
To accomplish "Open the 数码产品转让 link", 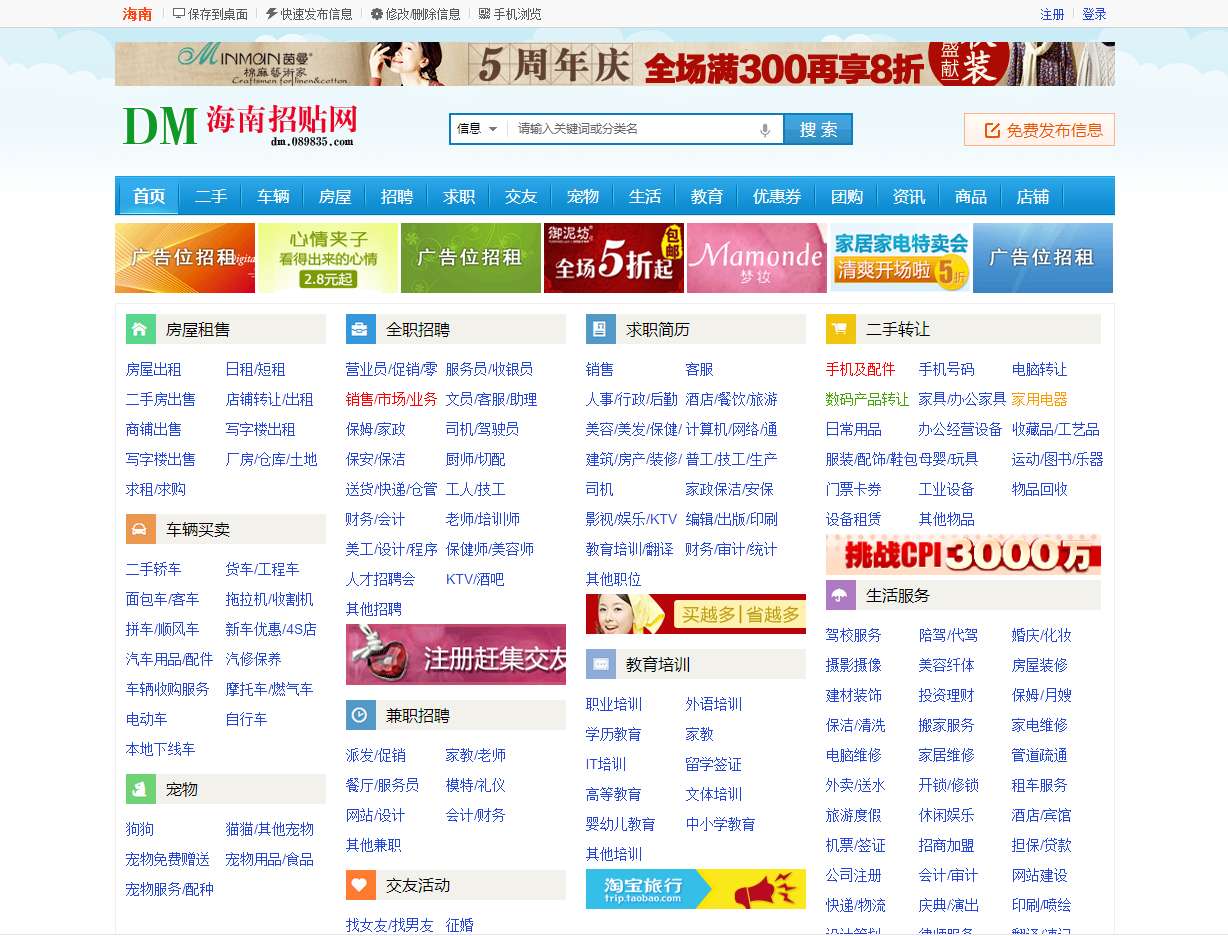I will [868, 399].
